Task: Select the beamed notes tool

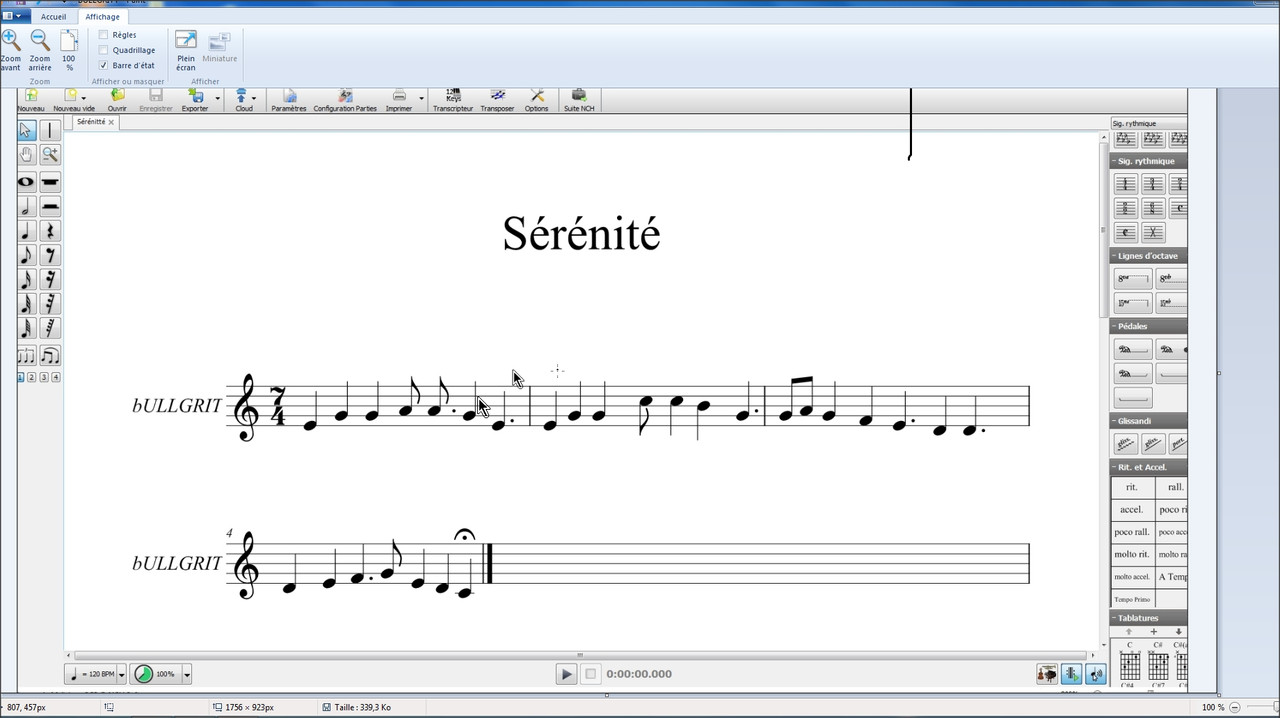Action: point(50,356)
